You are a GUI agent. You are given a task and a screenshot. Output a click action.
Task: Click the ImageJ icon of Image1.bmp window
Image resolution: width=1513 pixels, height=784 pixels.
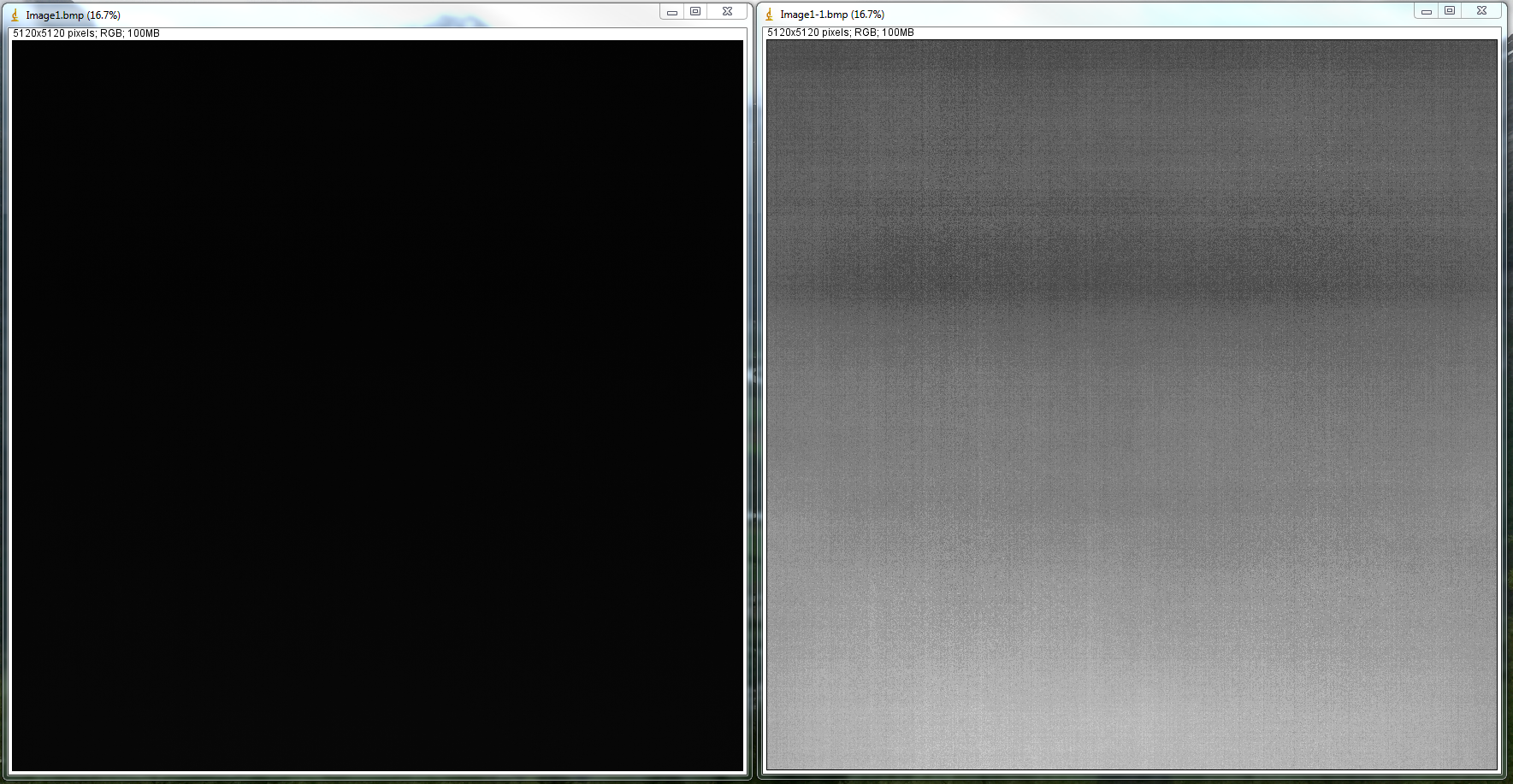click(x=15, y=15)
